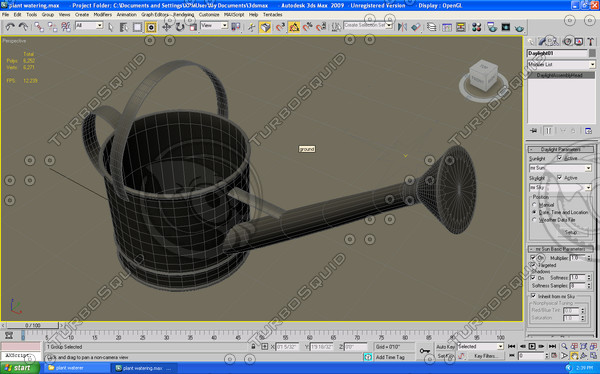
Task: Open the File menu
Action: pyautogui.click(x=5, y=15)
